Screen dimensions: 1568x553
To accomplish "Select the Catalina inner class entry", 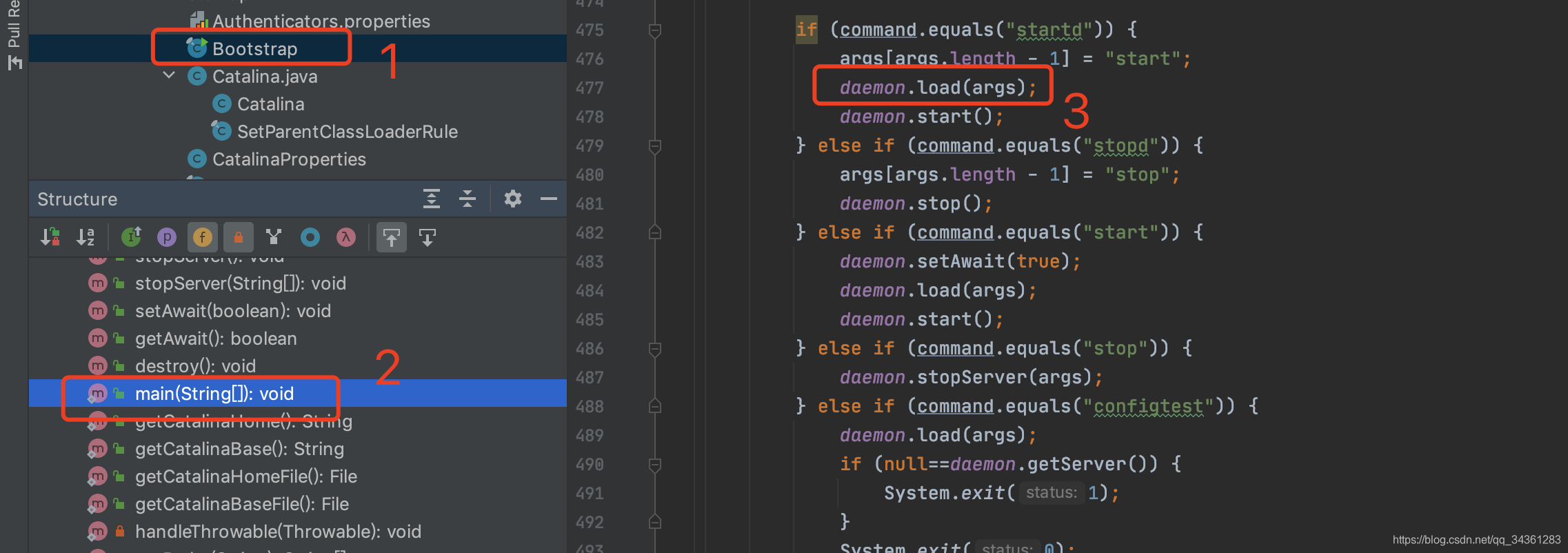I will tap(270, 104).
